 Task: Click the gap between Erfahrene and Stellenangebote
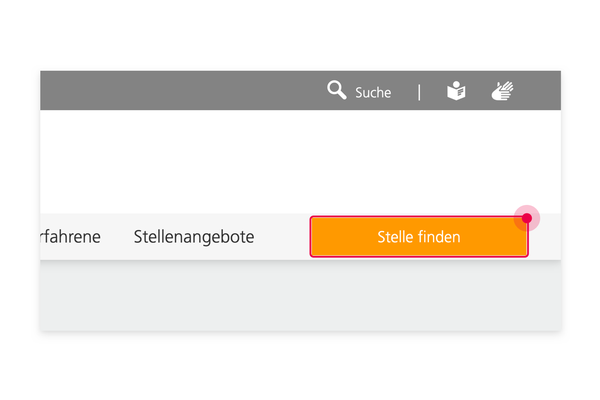coord(117,237)
